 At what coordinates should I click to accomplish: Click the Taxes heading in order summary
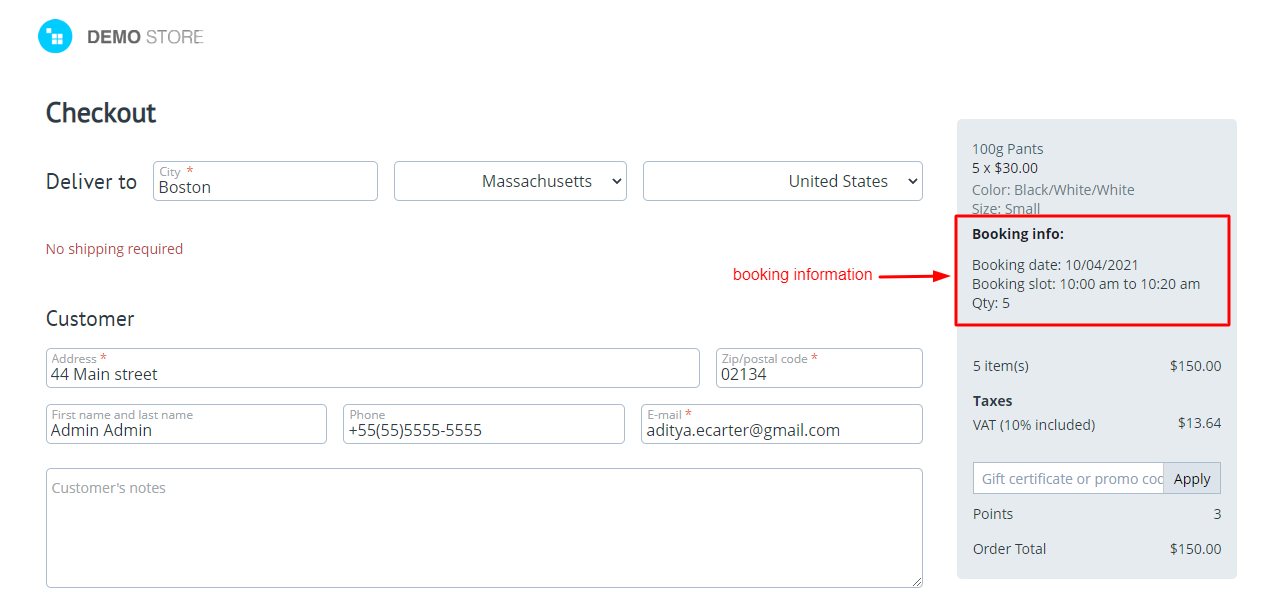(993, 401)
